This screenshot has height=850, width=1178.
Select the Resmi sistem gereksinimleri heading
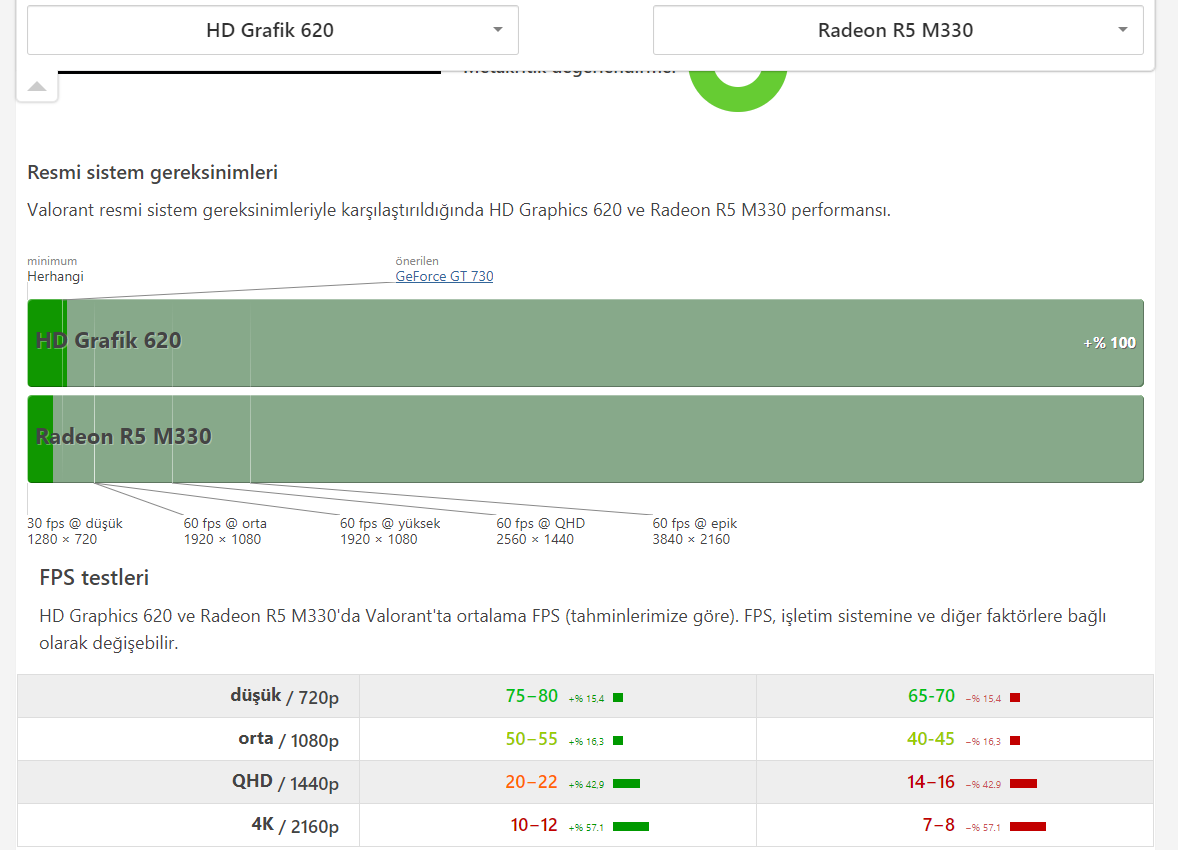tap(153, 172)
